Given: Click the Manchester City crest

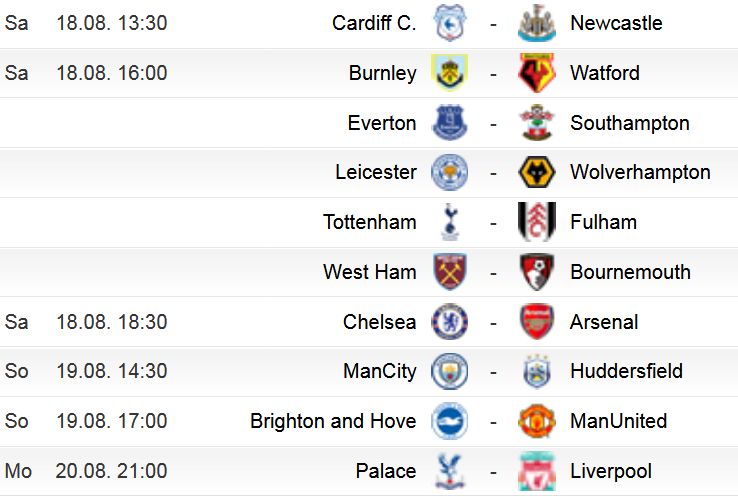Looking at the screenshot, I should pyautogui.click(x=449, y=371).
